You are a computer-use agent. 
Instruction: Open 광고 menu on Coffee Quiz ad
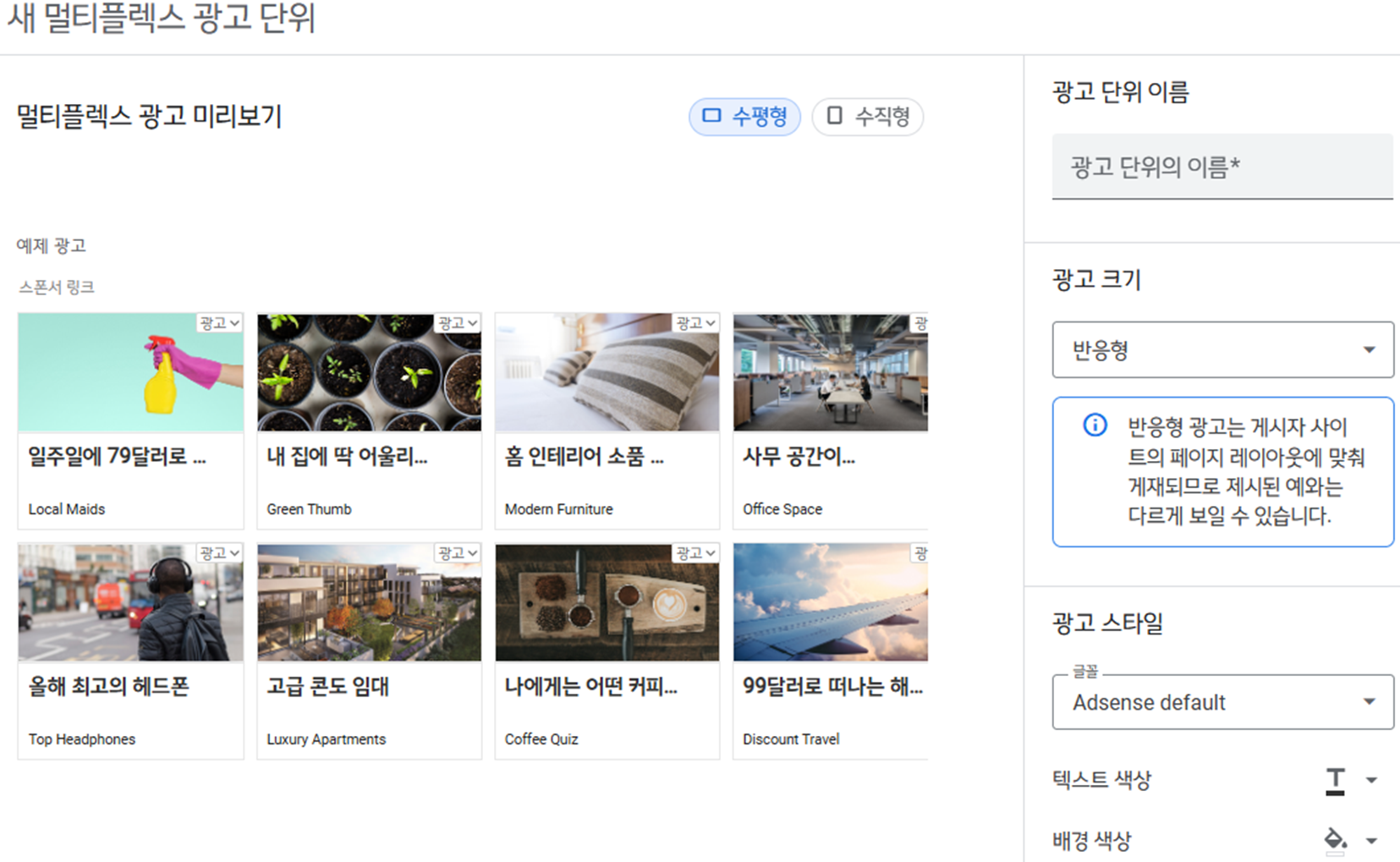coord(696,553)
